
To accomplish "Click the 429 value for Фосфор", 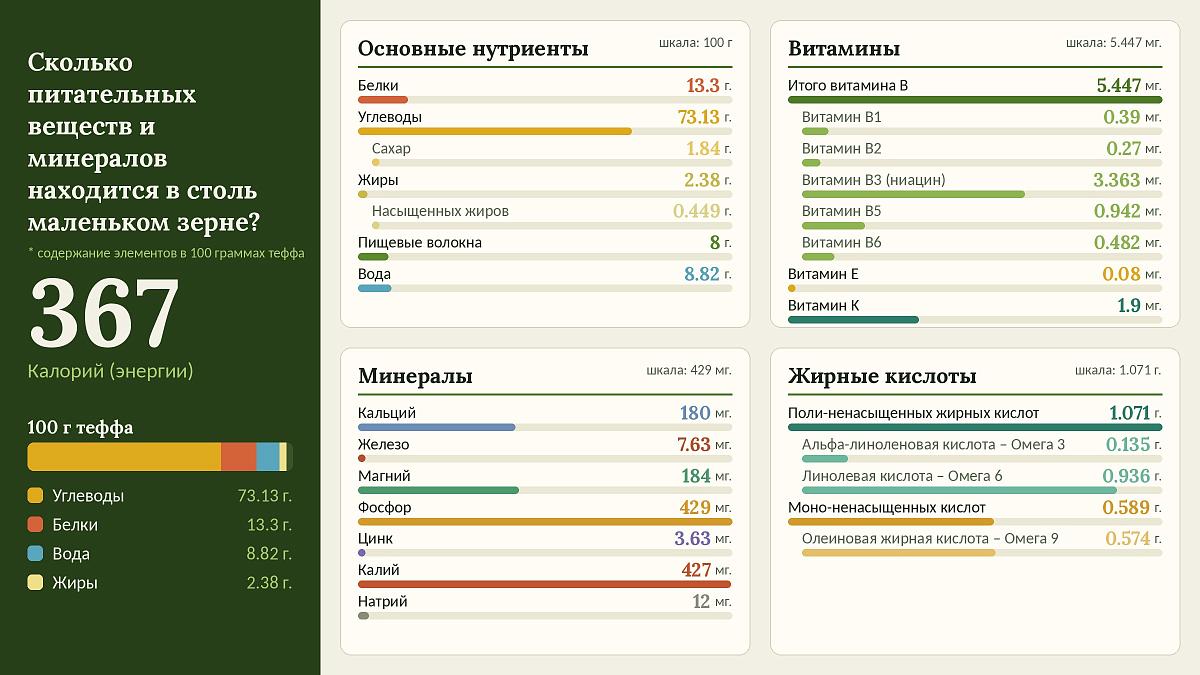I will [x=695, y=508].
